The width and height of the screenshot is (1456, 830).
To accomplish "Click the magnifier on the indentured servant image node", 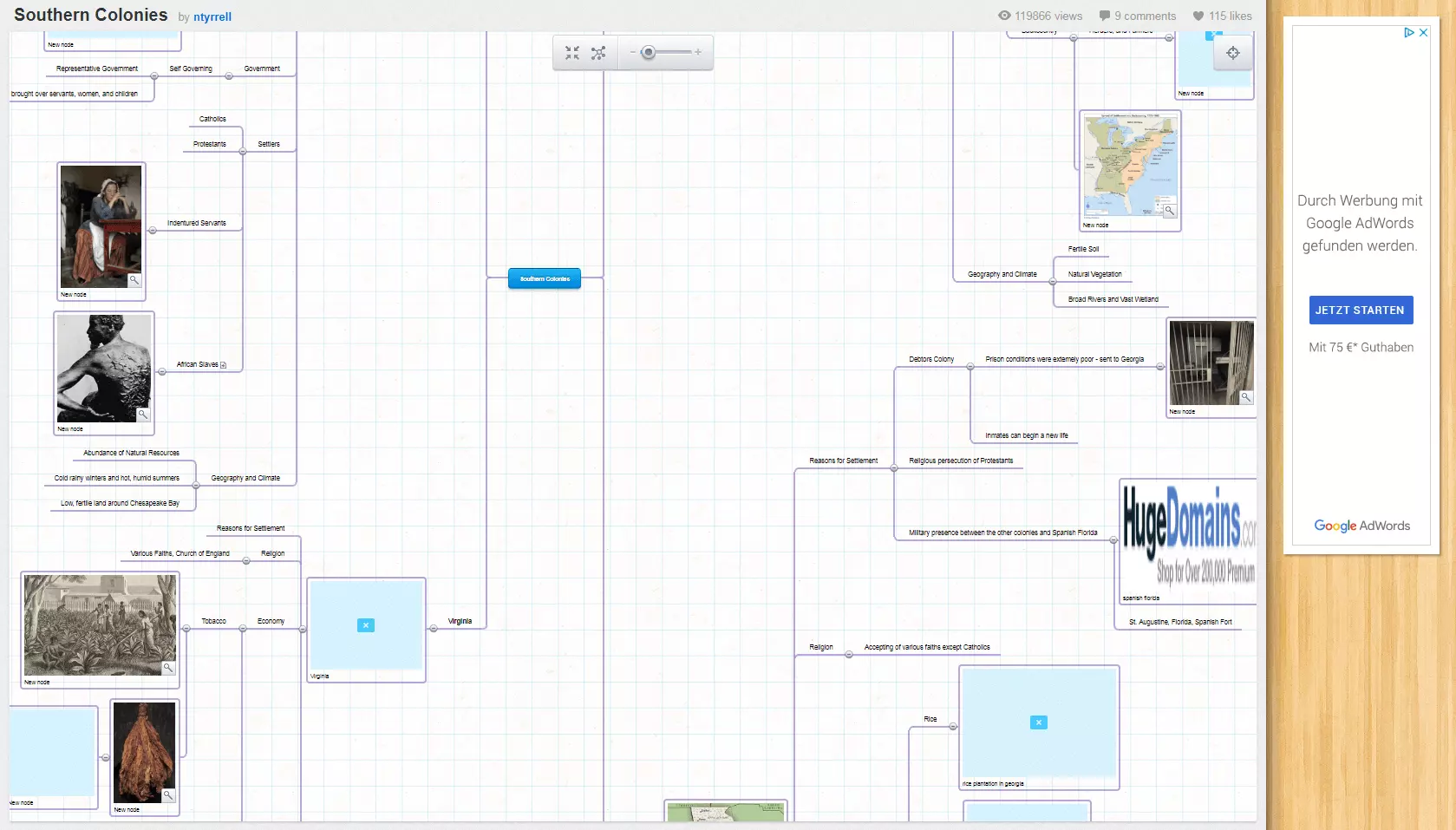I will click(x=134, y=280).
